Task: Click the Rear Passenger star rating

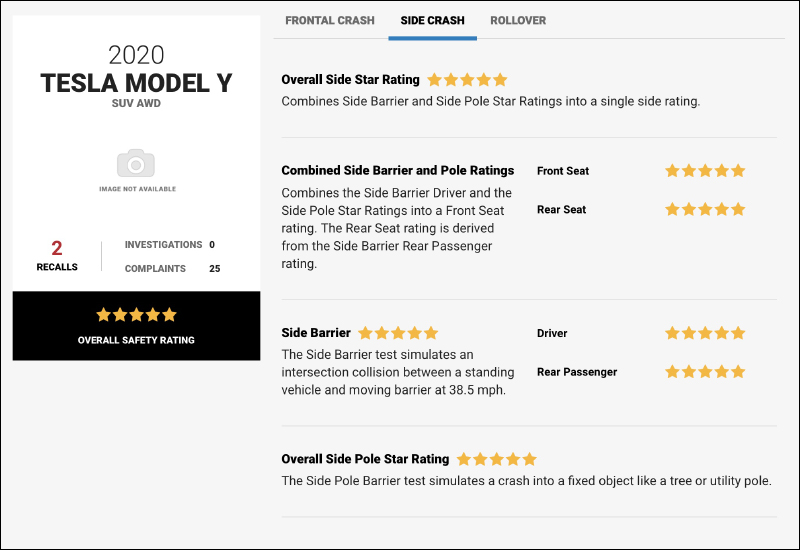Action: 705,372
